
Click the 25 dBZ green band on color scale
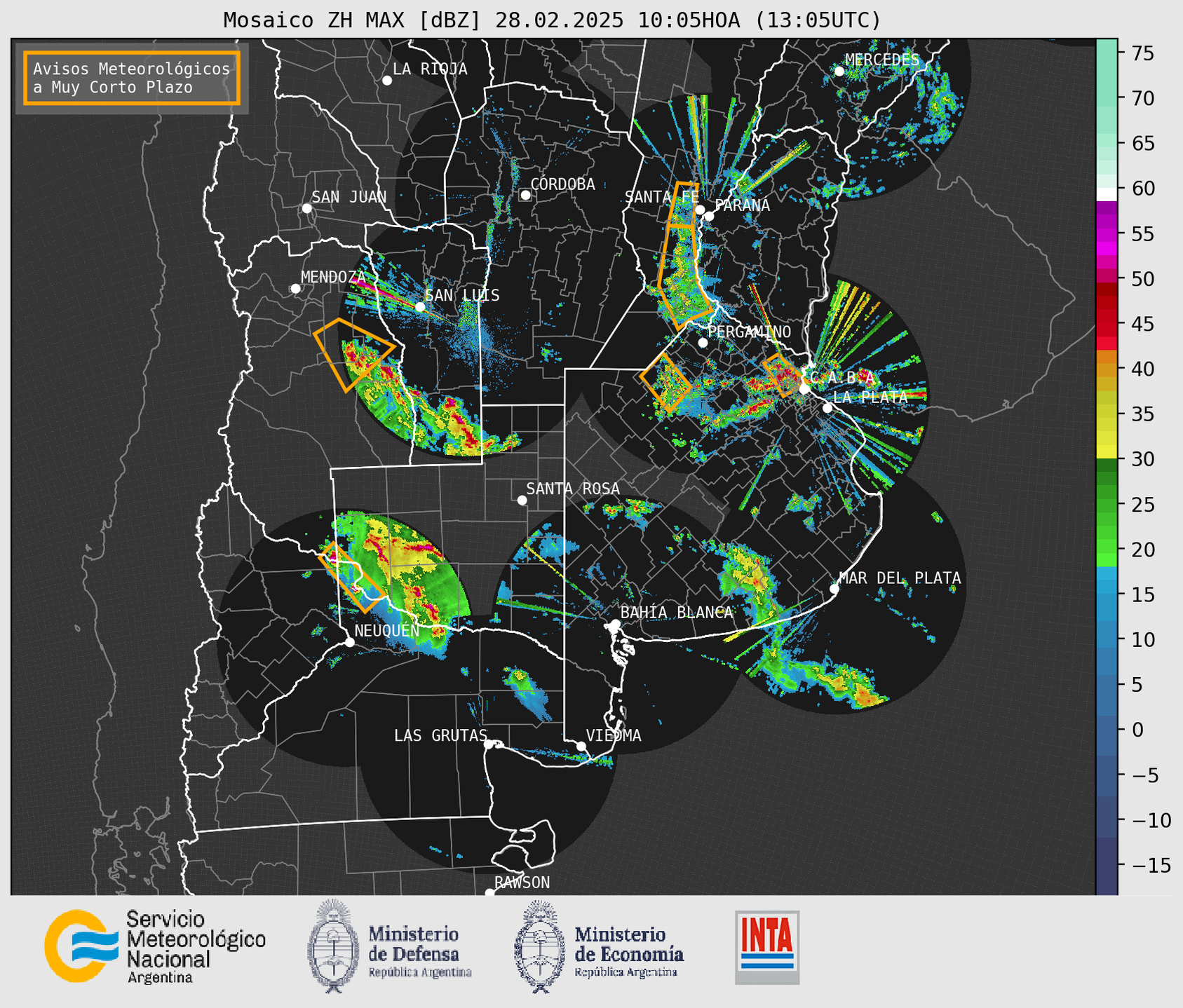[1107, 504]
